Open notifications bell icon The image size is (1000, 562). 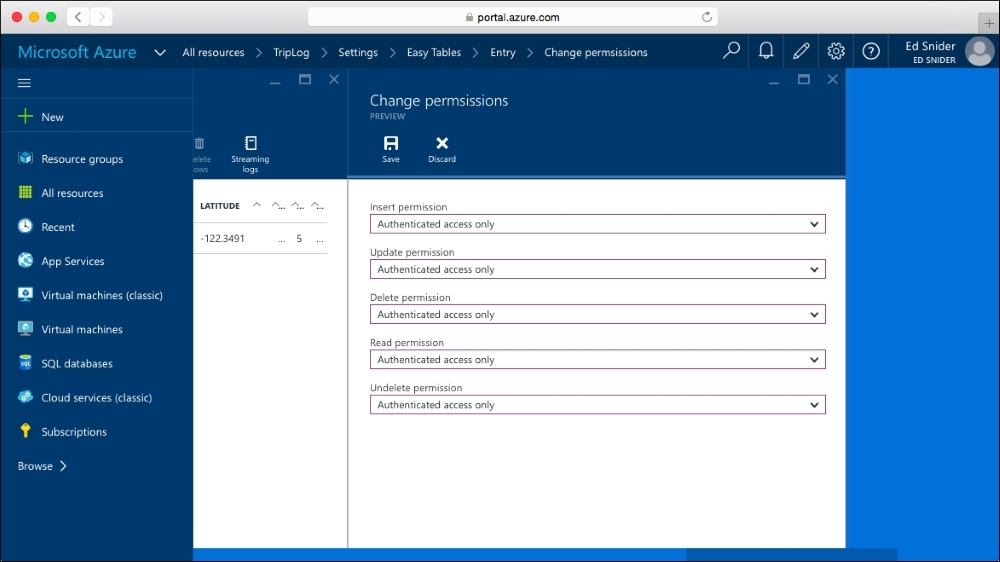coord(766,50)
